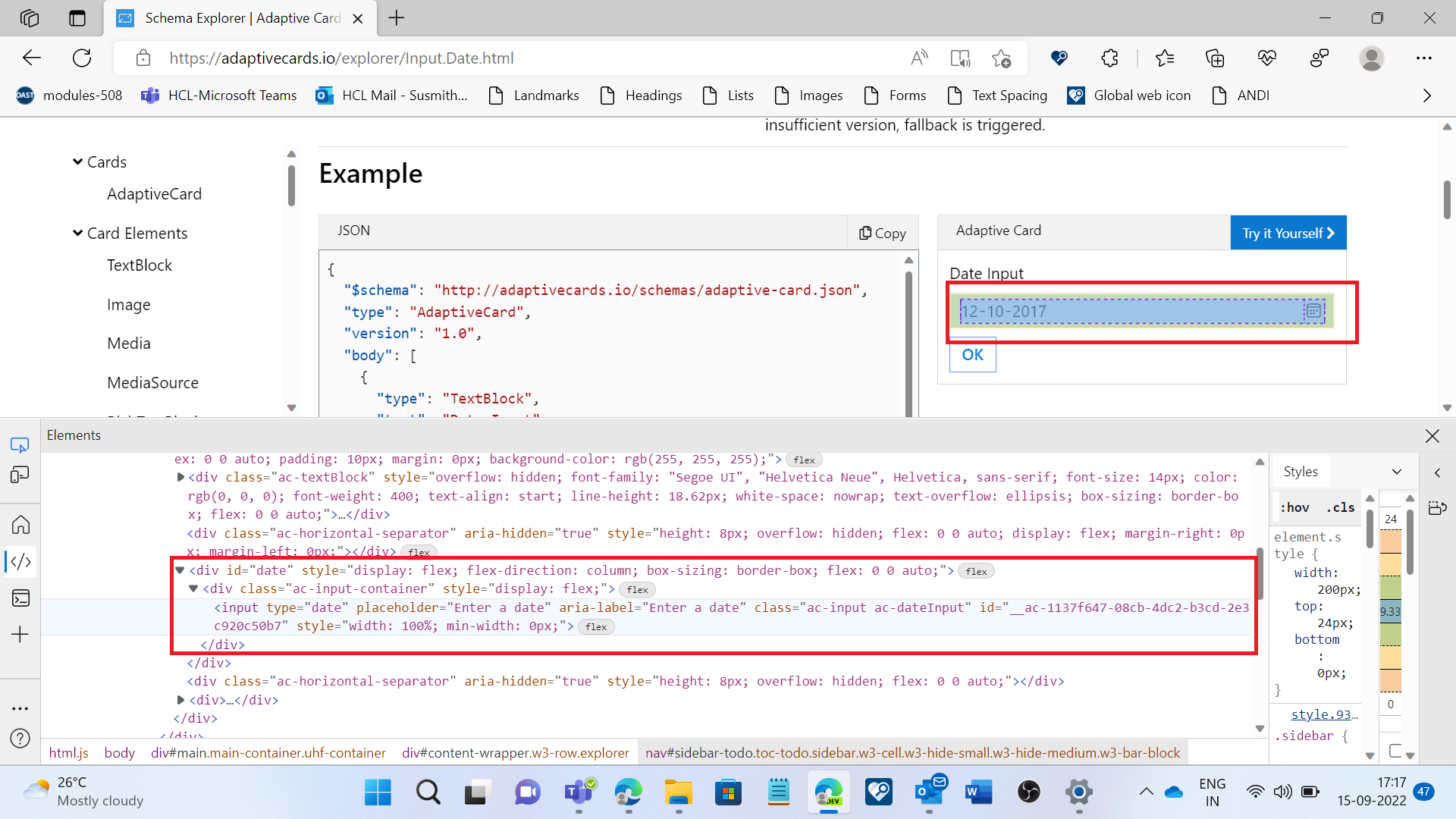Viewport: 1456px width, 819px height.
Task: Click the calendar icon inside the date input
Action: pos(1313,310)
